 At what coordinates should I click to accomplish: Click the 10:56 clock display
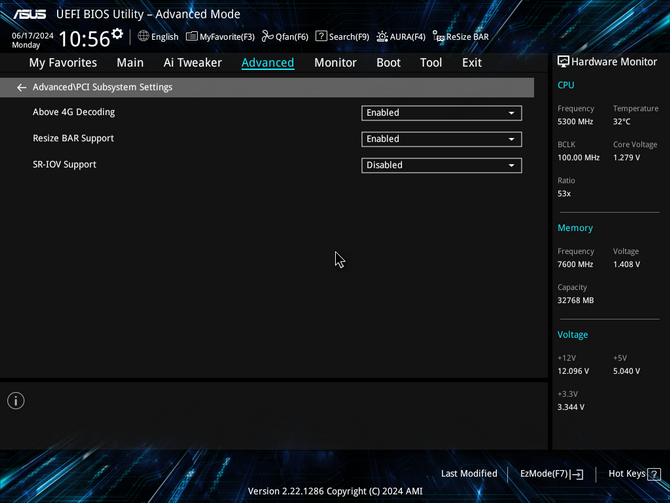(x=84, y=39)
